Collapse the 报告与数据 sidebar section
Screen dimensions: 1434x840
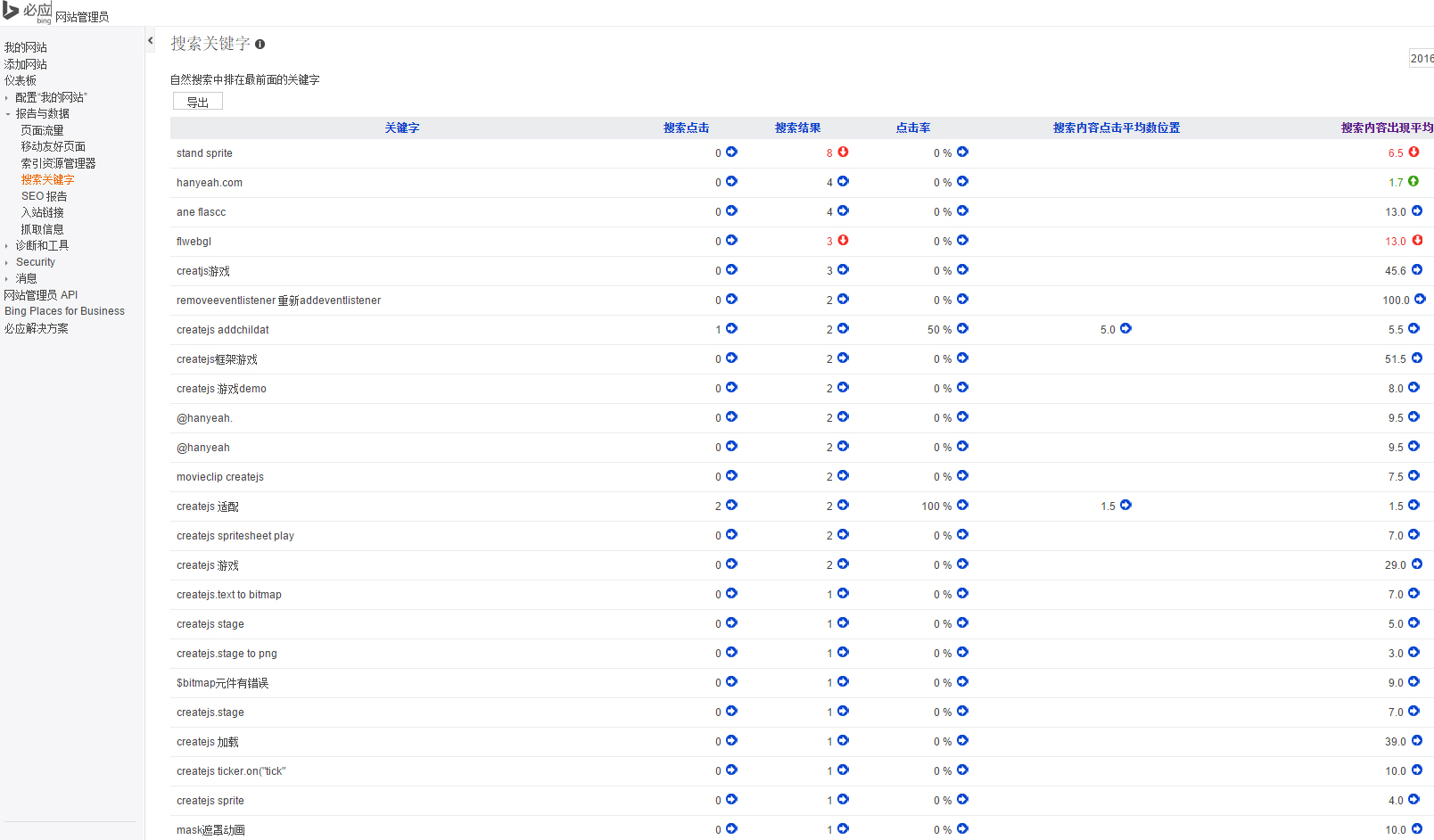click(x=7, y=114)
